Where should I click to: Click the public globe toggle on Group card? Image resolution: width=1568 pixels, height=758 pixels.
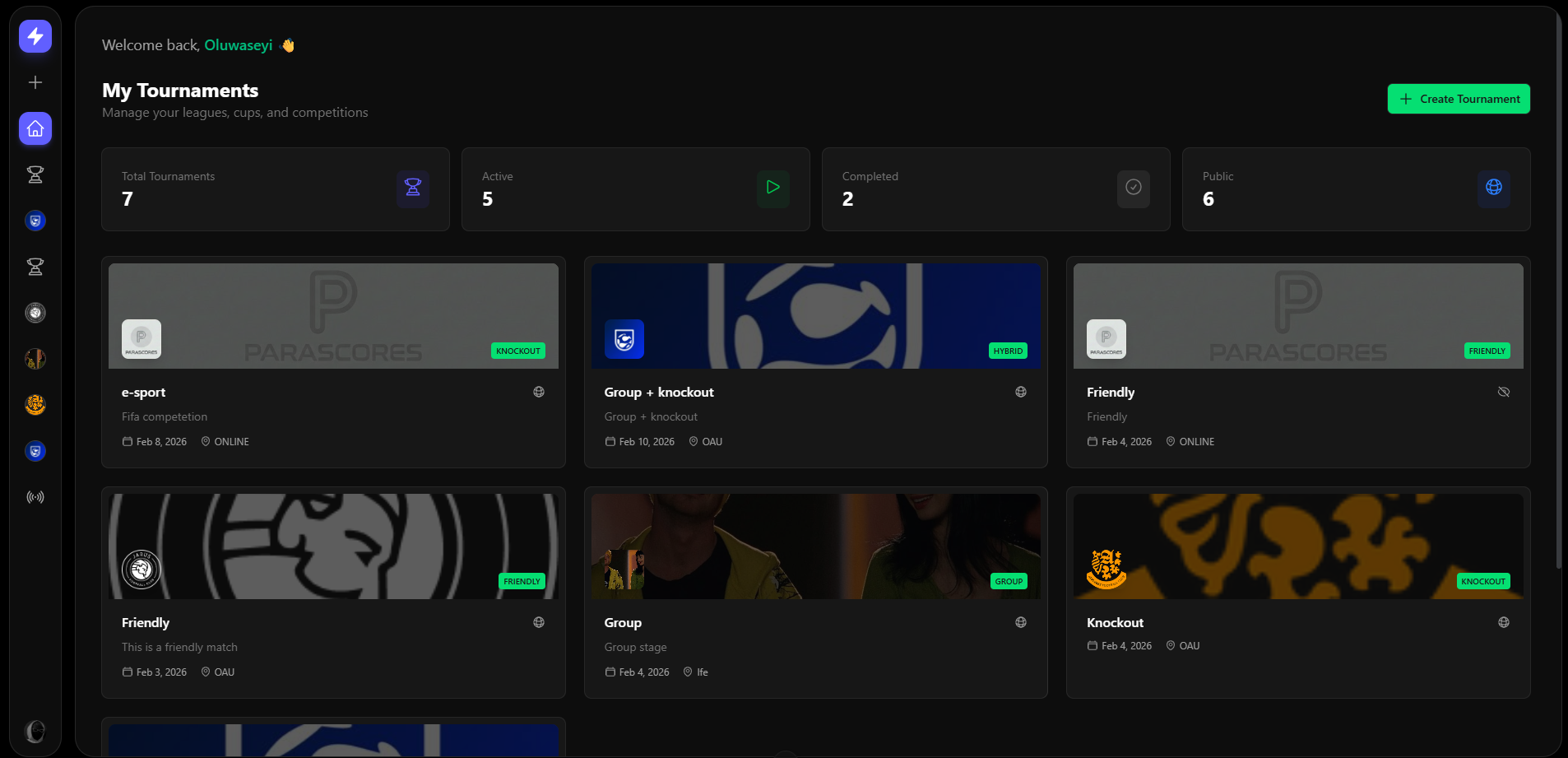[x=1020, y=622]
